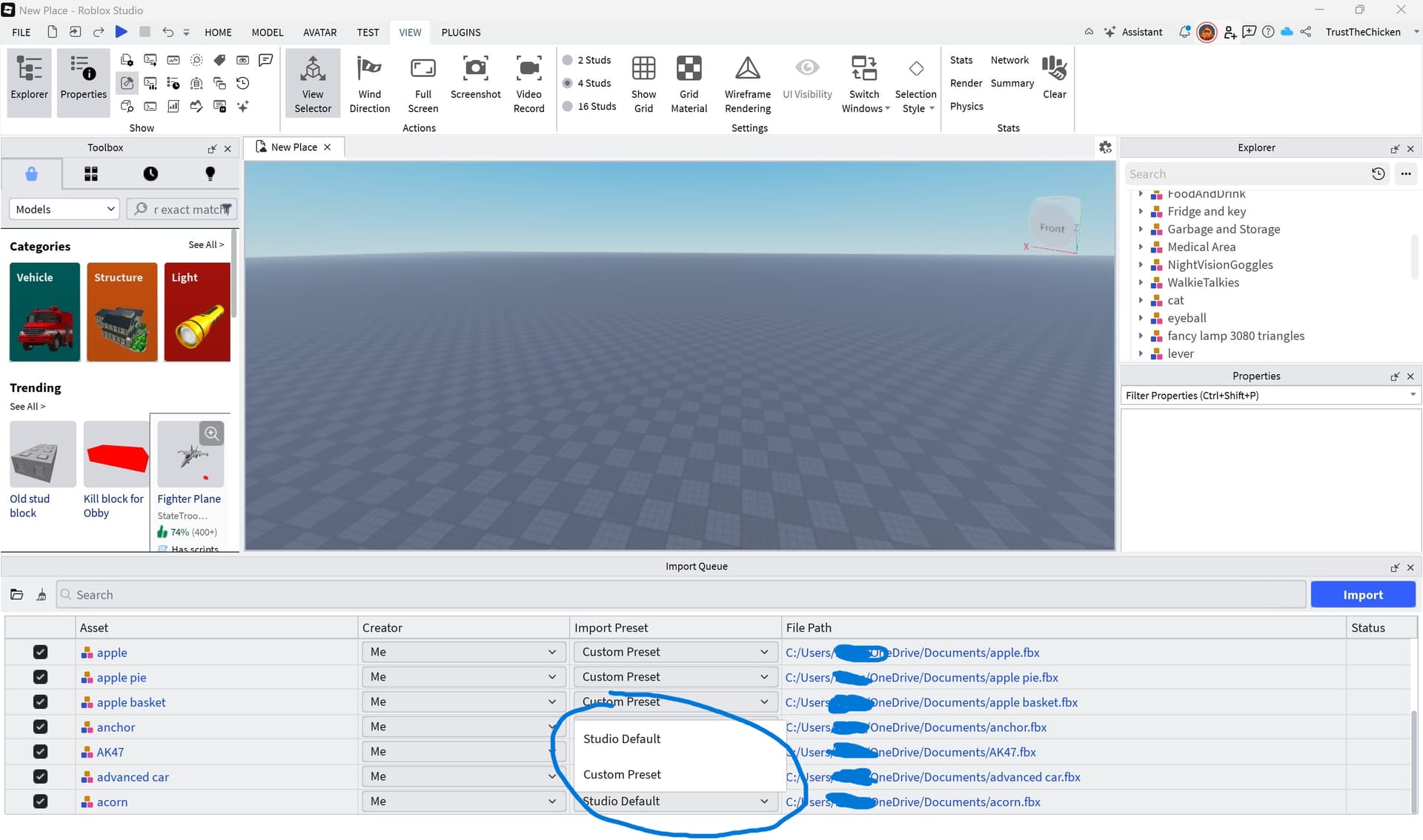Open the PLUGINS ribbon tab
The height and width of the screenshot is (840, 1423).
(460, 32)
